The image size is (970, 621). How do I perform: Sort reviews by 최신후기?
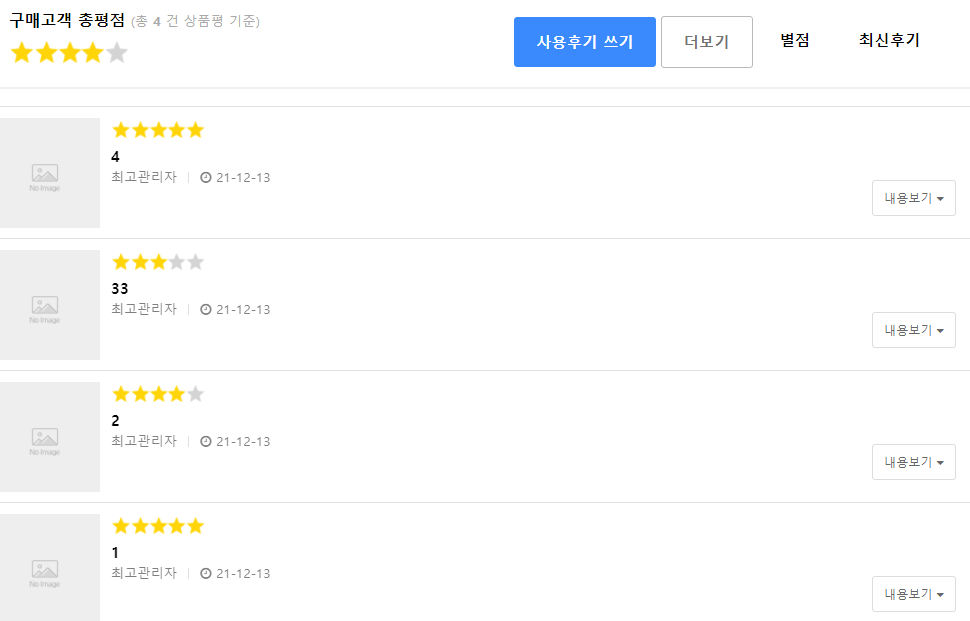pyautogui.click(x=889, y=40)
